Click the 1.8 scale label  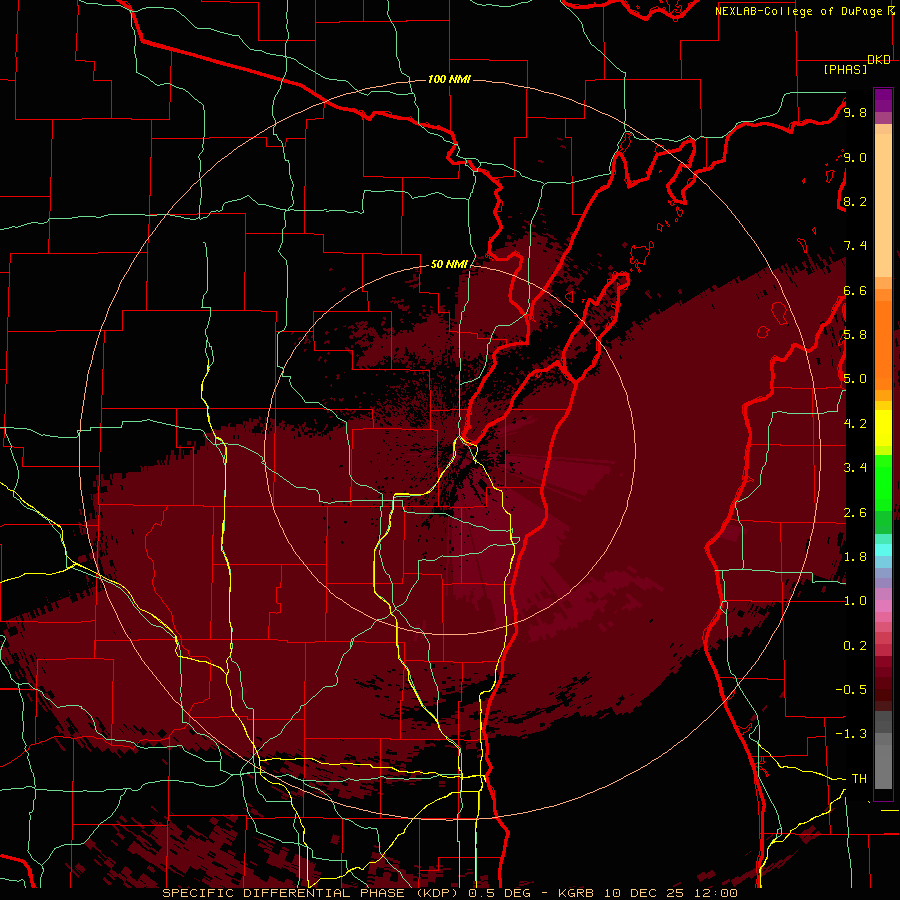point(855,557)
